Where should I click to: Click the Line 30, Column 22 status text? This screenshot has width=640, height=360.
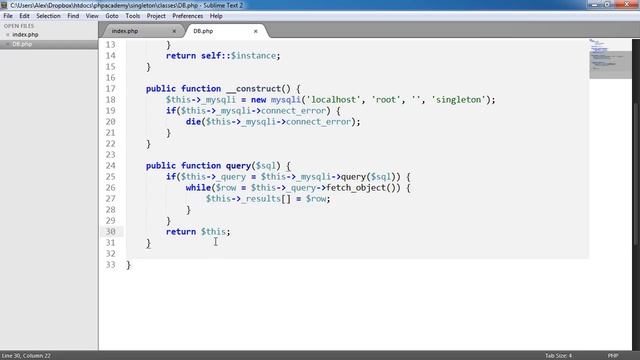(26, 356)
